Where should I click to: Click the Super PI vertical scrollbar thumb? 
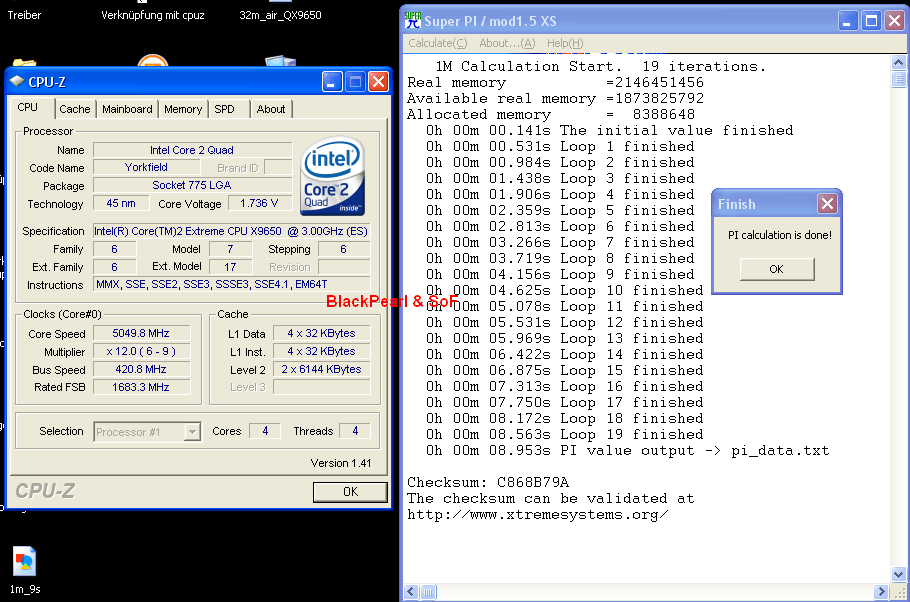[x=898, y=78]
